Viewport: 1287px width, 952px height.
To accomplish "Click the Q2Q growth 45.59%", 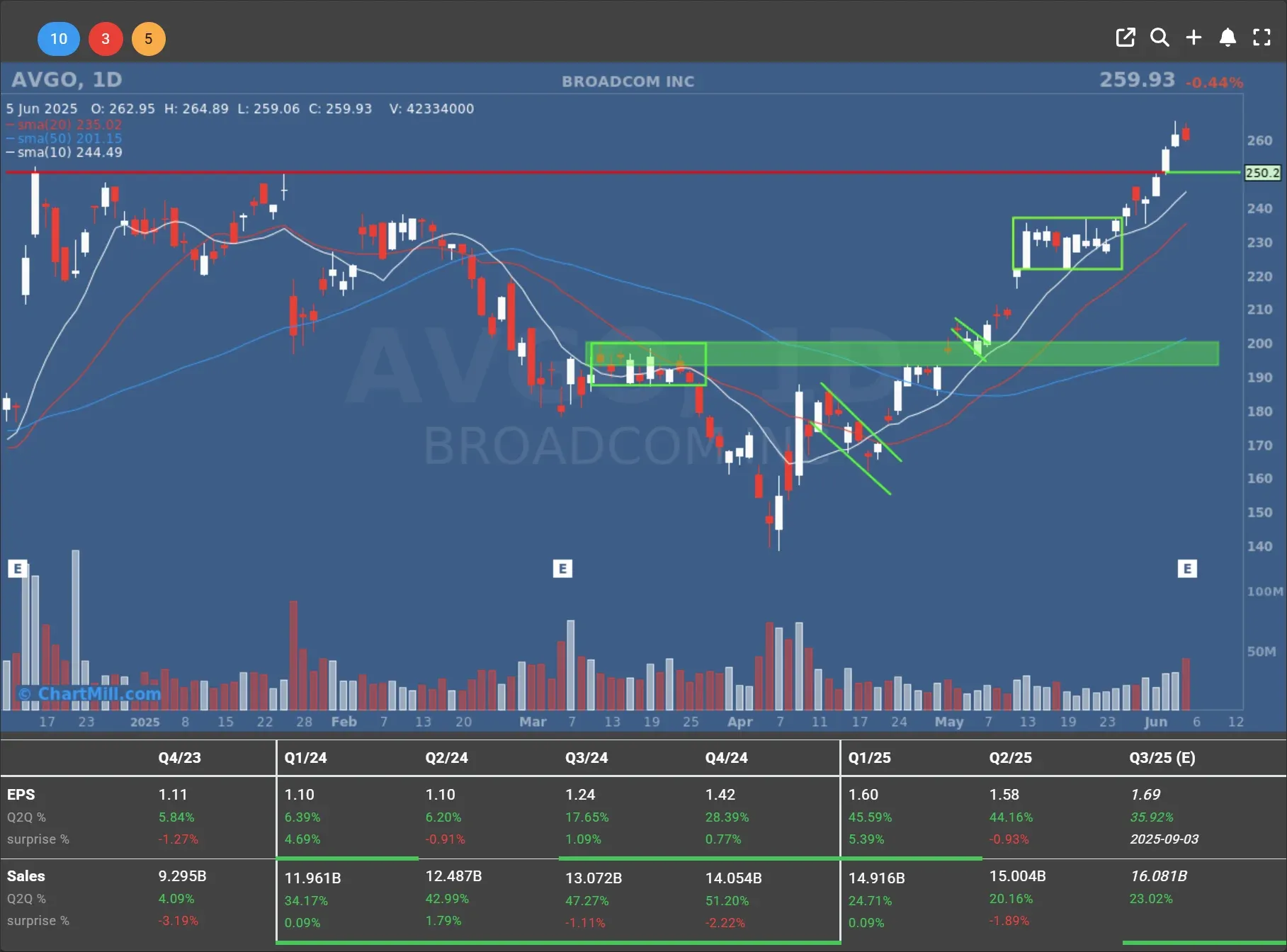I will tap(870, 817).
